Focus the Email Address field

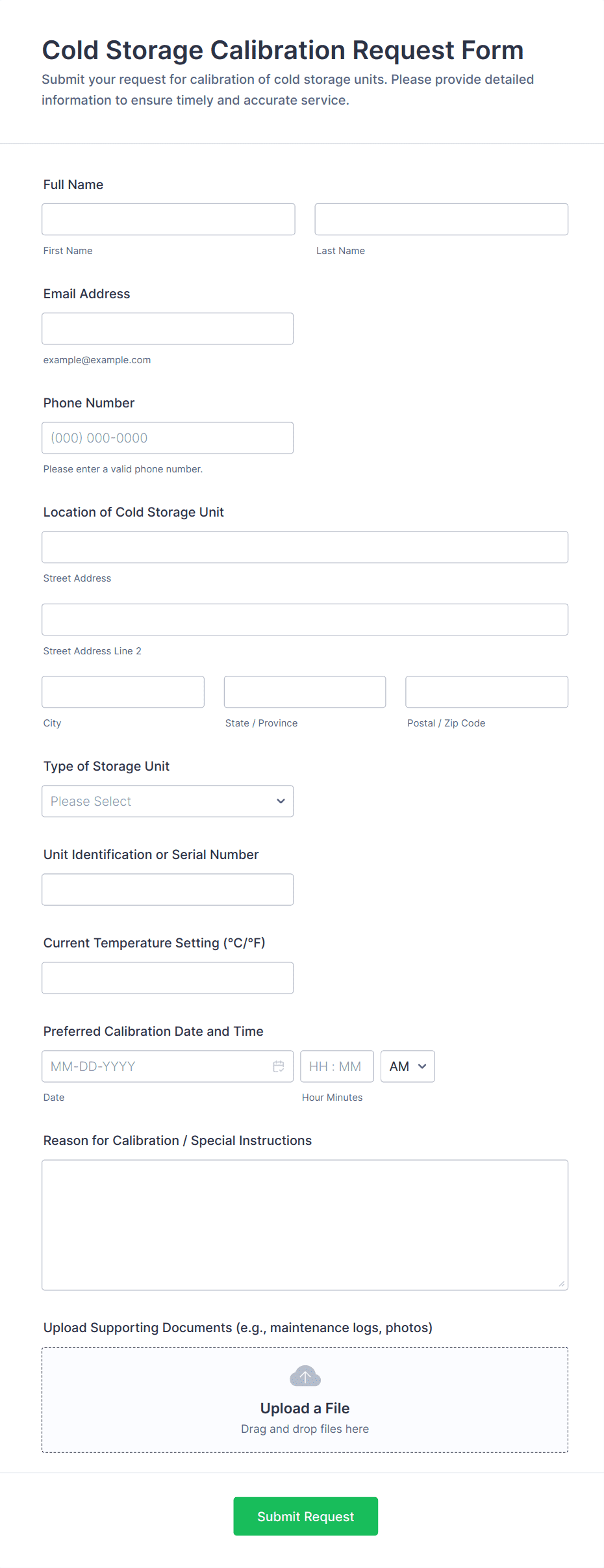(168, 329)
